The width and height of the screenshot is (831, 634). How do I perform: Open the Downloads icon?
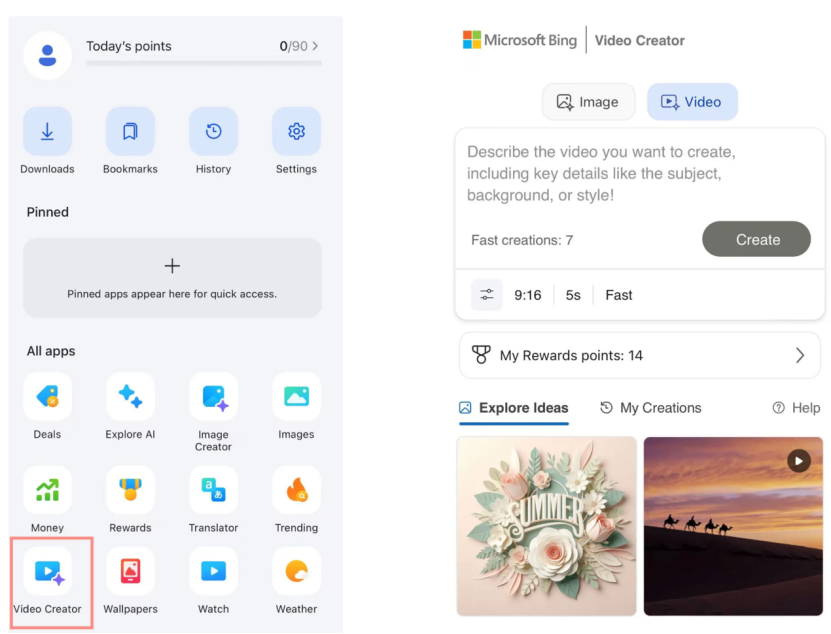coord(47,131)
